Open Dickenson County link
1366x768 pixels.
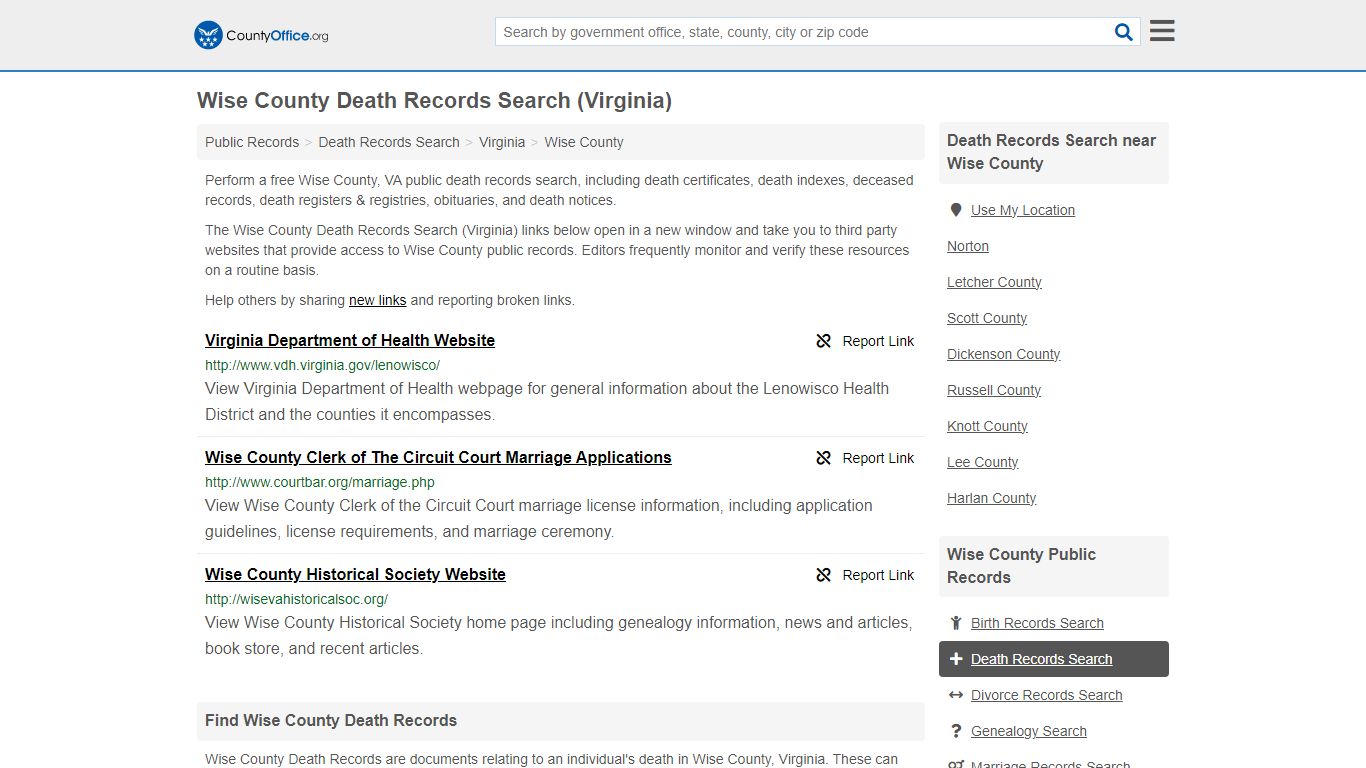tap(1003, 354)
